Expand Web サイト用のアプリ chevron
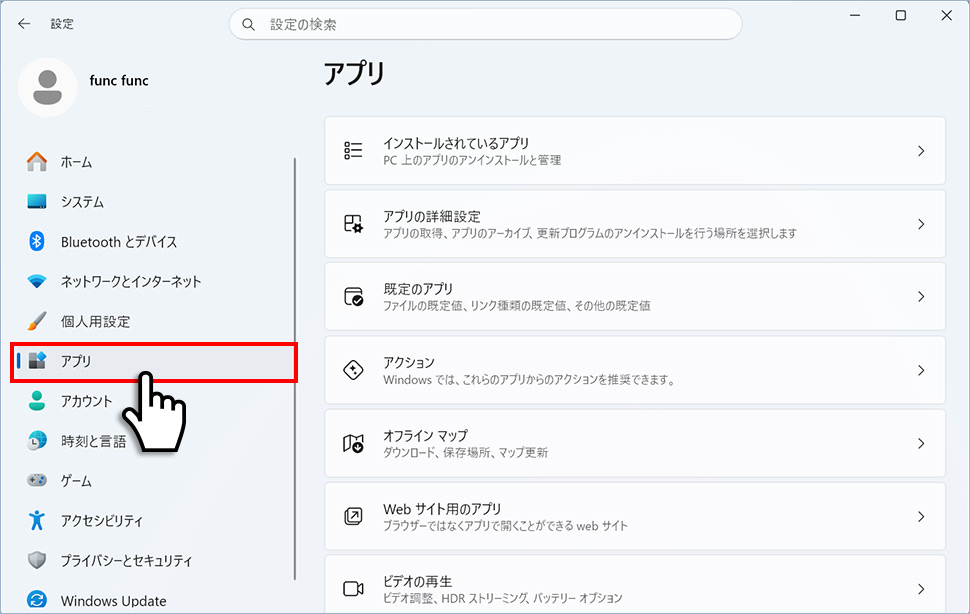The image size is (970, 614). (921, 516)
